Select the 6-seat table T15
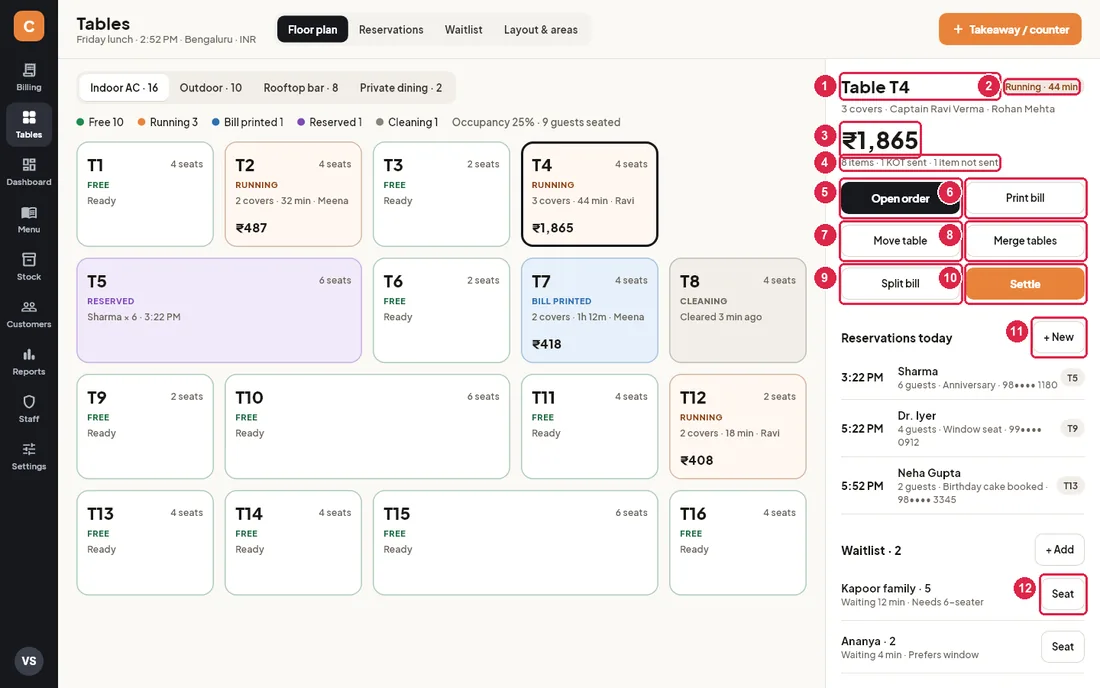The image size is (1100, 688). pos(516,543)
